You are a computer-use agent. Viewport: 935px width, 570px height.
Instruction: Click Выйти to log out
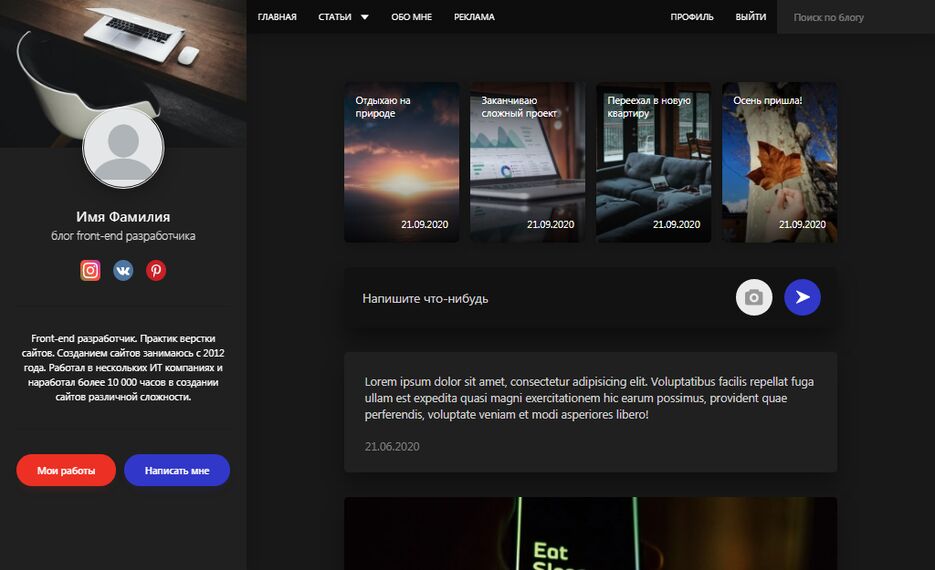(x=751, y=17)
